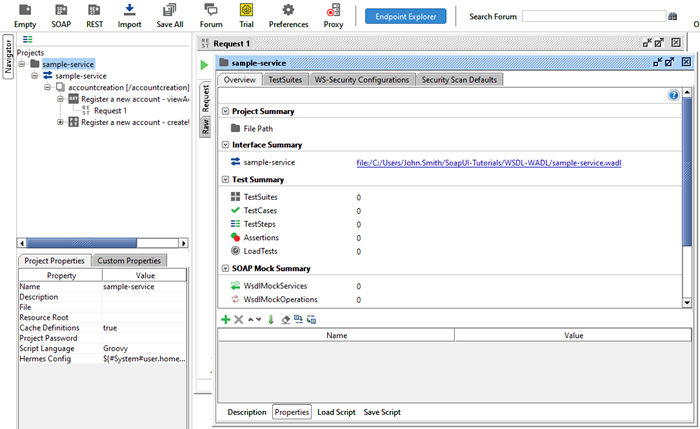Open the WS-Security Configurations tab
The width and height of the screenshot is (700, 429).
pyautogui.click(x=361, y=80)
